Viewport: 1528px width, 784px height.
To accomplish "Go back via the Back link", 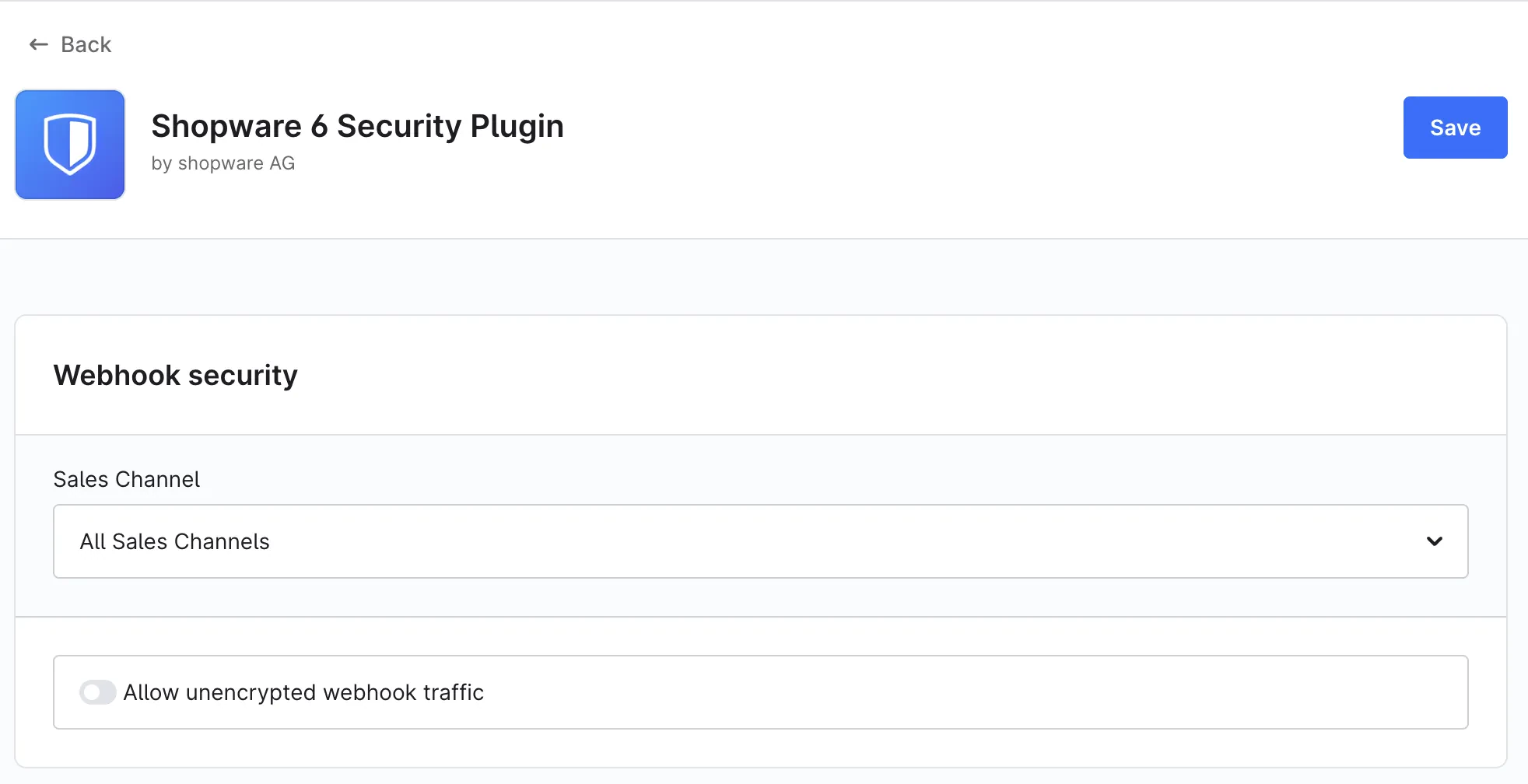I will [x=70, y=45].
